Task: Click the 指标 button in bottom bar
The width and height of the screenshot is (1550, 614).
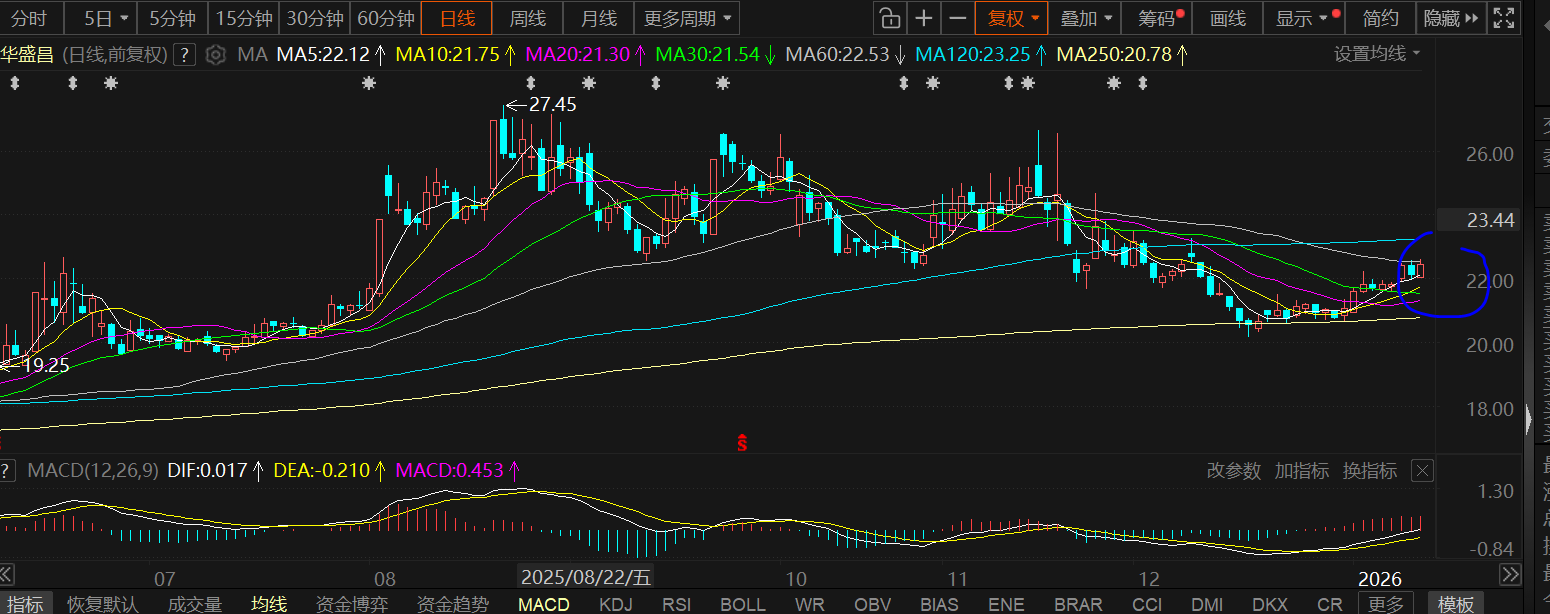Action: click(x=26, y=604)
